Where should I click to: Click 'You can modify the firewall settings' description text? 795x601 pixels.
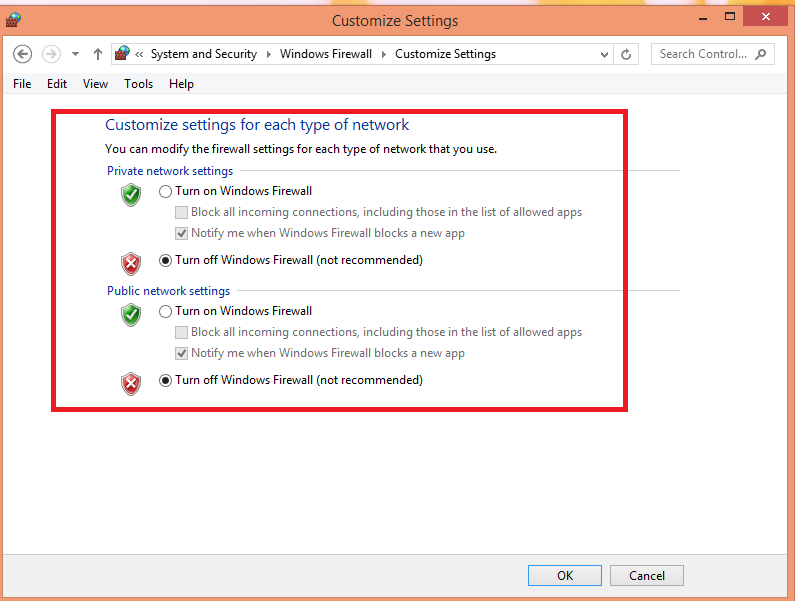[301, 149]
